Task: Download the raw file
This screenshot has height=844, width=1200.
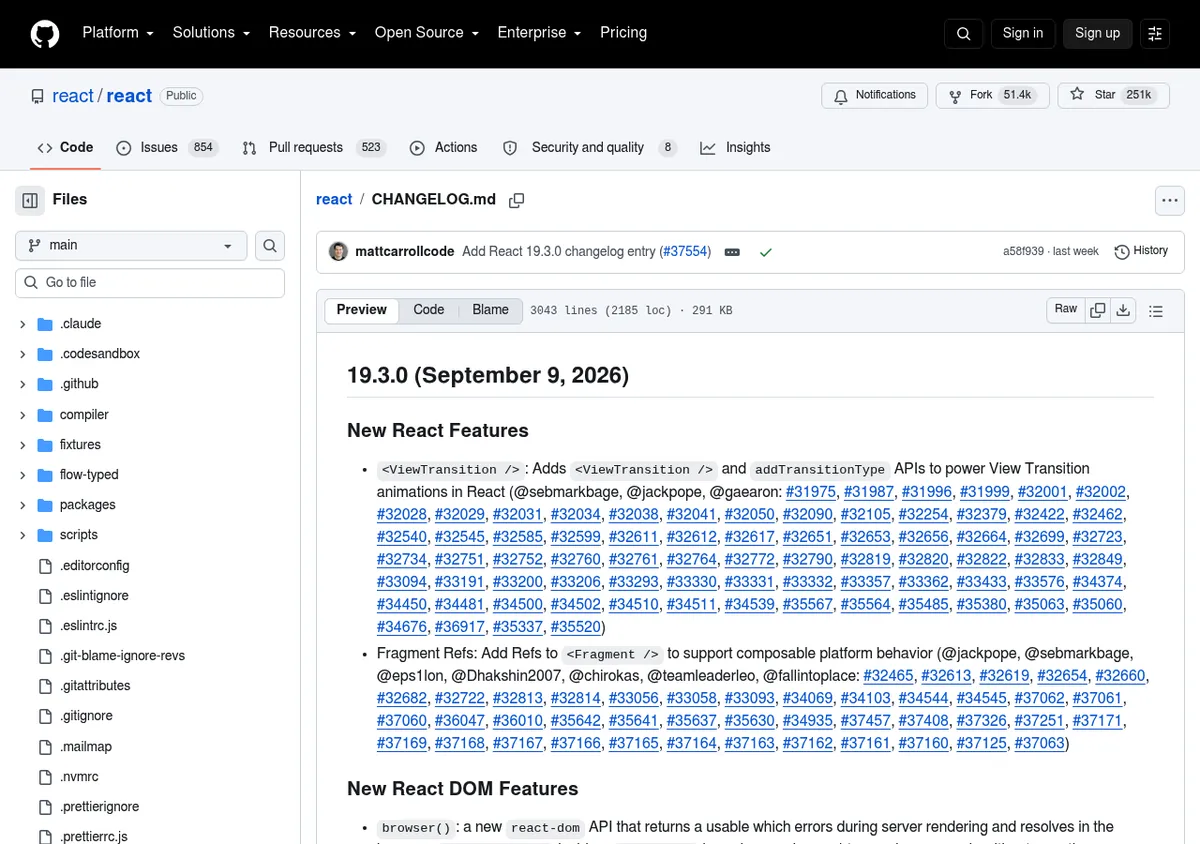Action: 1123,310
